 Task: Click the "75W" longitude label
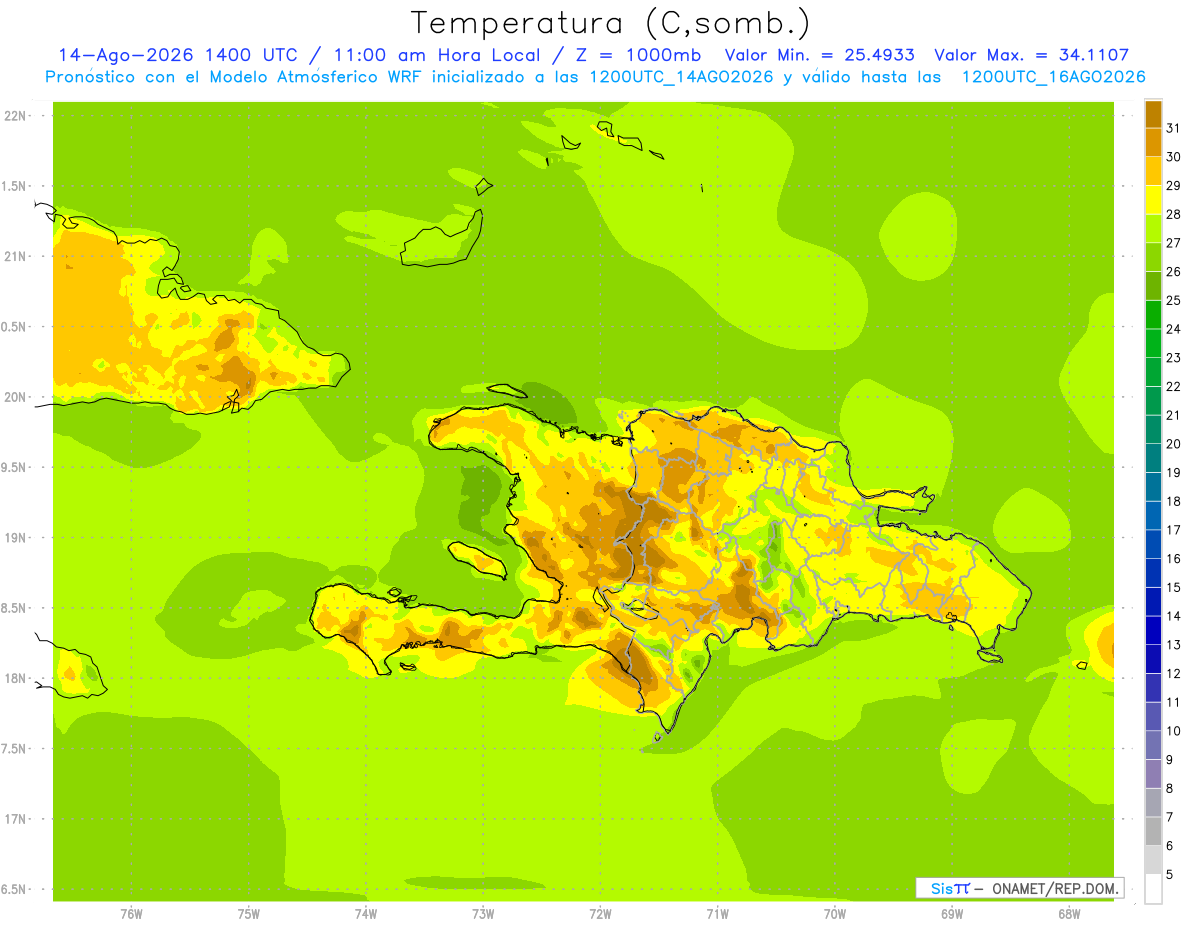tap(249, 913)
